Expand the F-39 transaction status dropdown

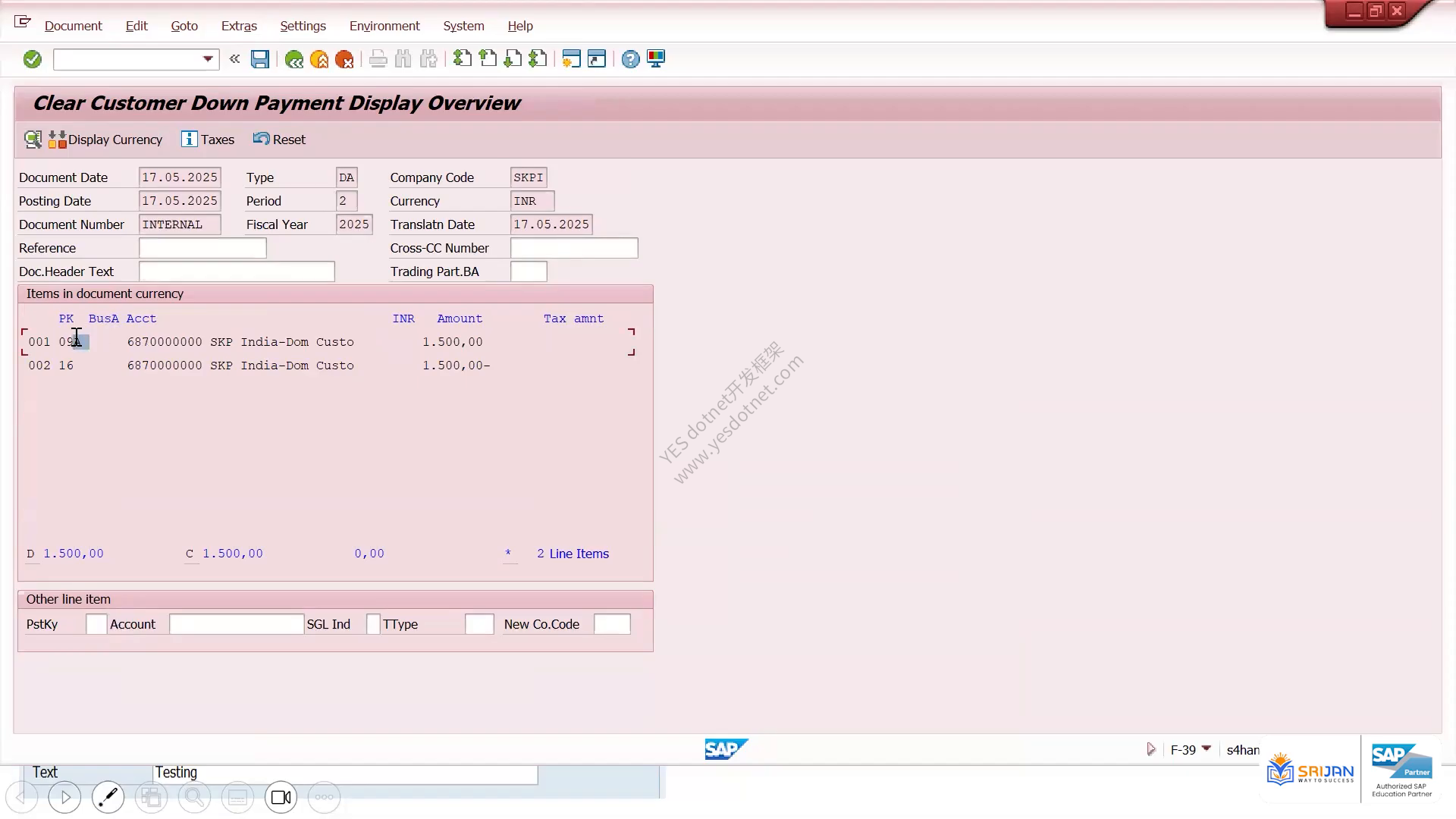[x=1207, y=749]
